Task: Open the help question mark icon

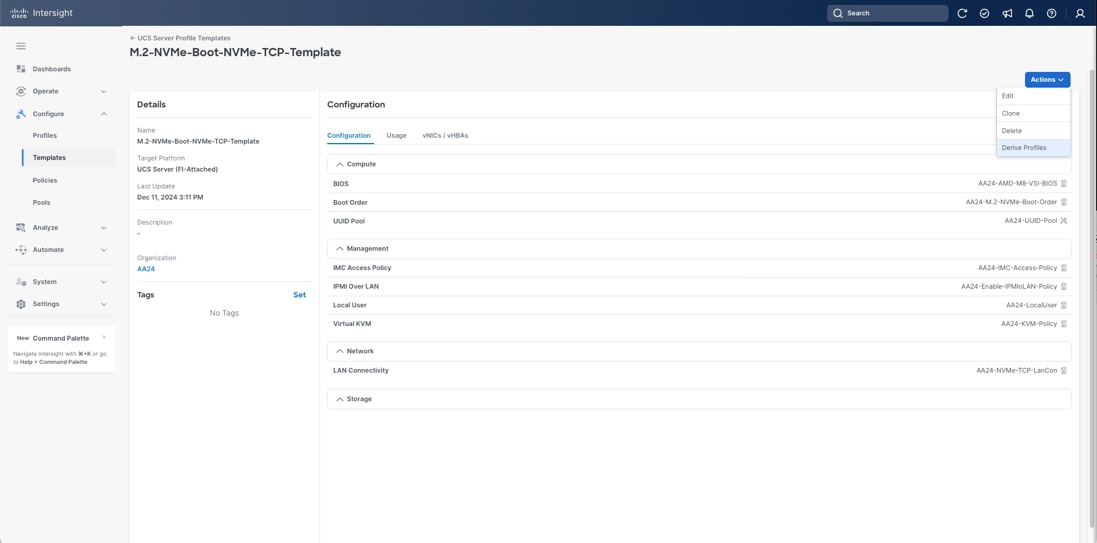Action: pos(1052,13)
